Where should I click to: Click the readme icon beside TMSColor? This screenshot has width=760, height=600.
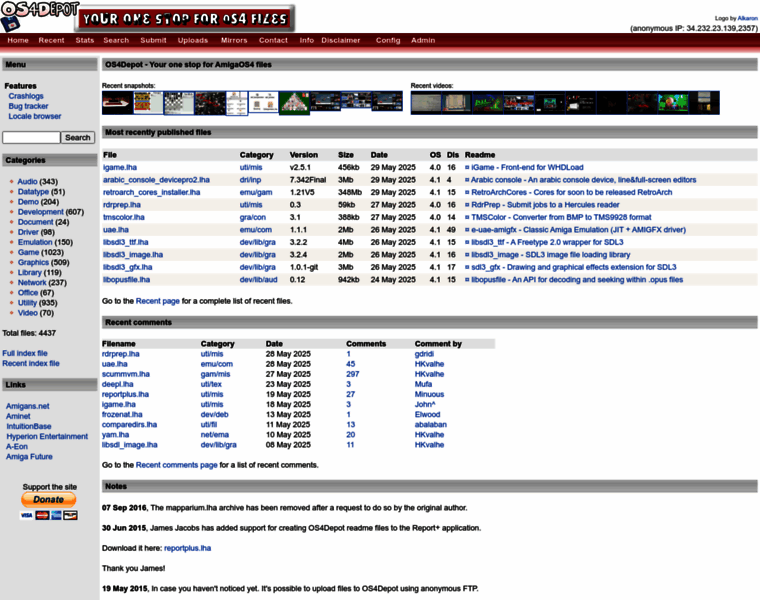tap(467, 218)
